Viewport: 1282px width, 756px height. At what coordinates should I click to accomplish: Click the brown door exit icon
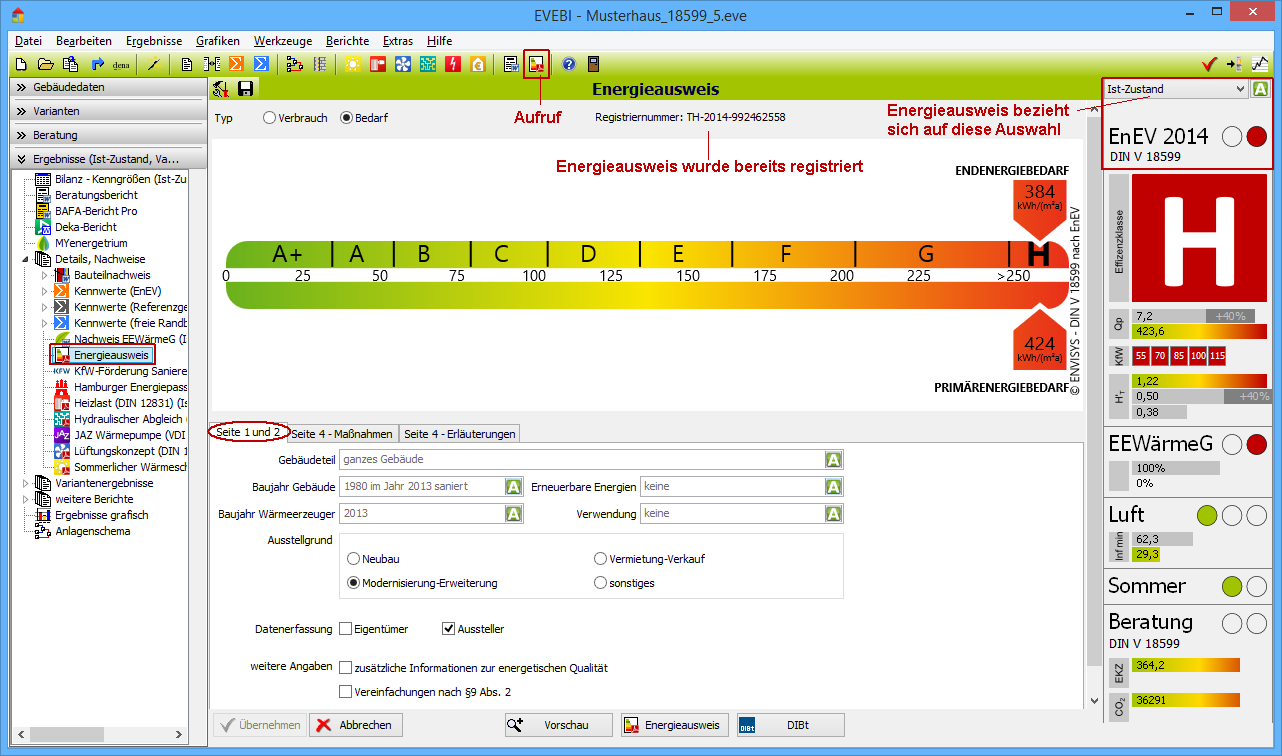(x=594, y=64)
